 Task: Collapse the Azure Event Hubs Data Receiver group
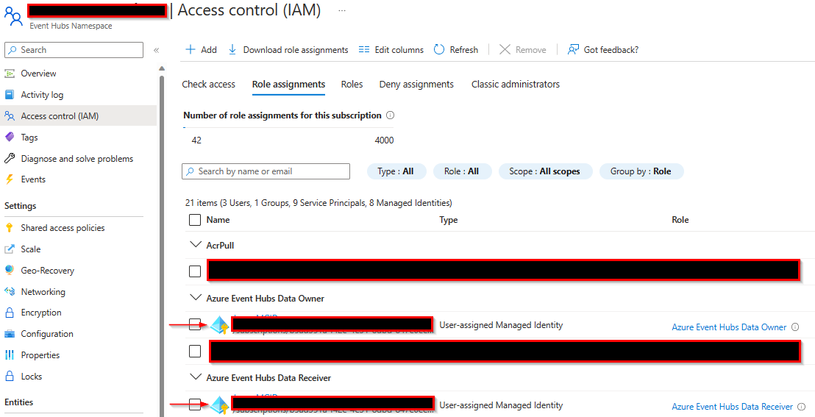(195, 376)
